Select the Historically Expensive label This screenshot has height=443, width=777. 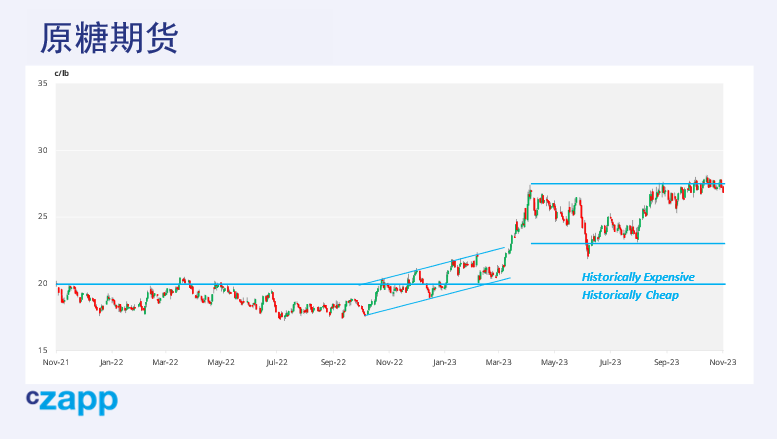pos(638,277)
